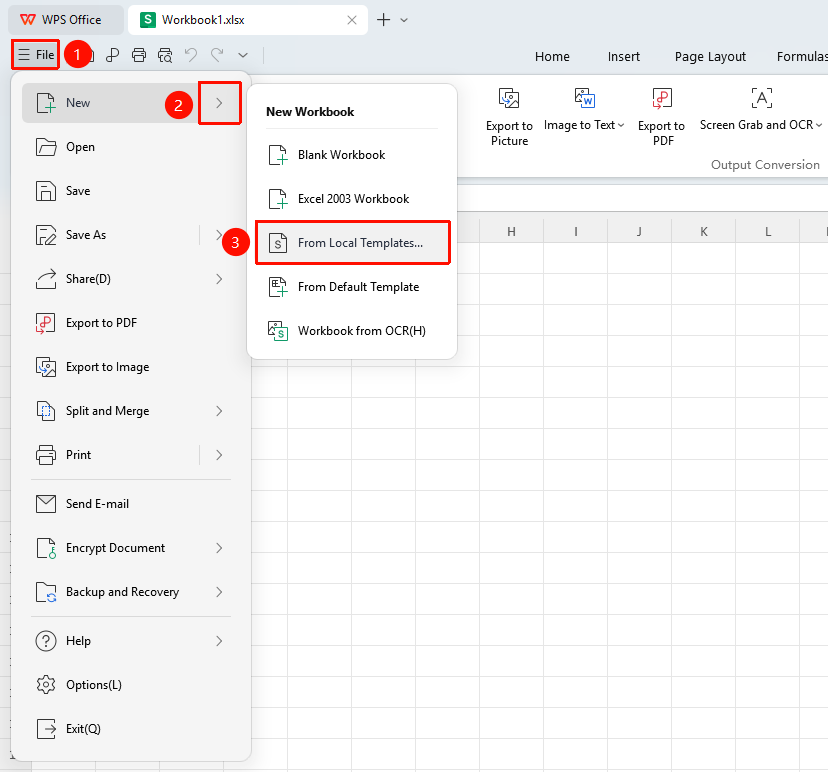The height and width of the screenshot is (772, 828).
Task: Open Print Preview from quick-access toolbar
Action: pos(165,55)
